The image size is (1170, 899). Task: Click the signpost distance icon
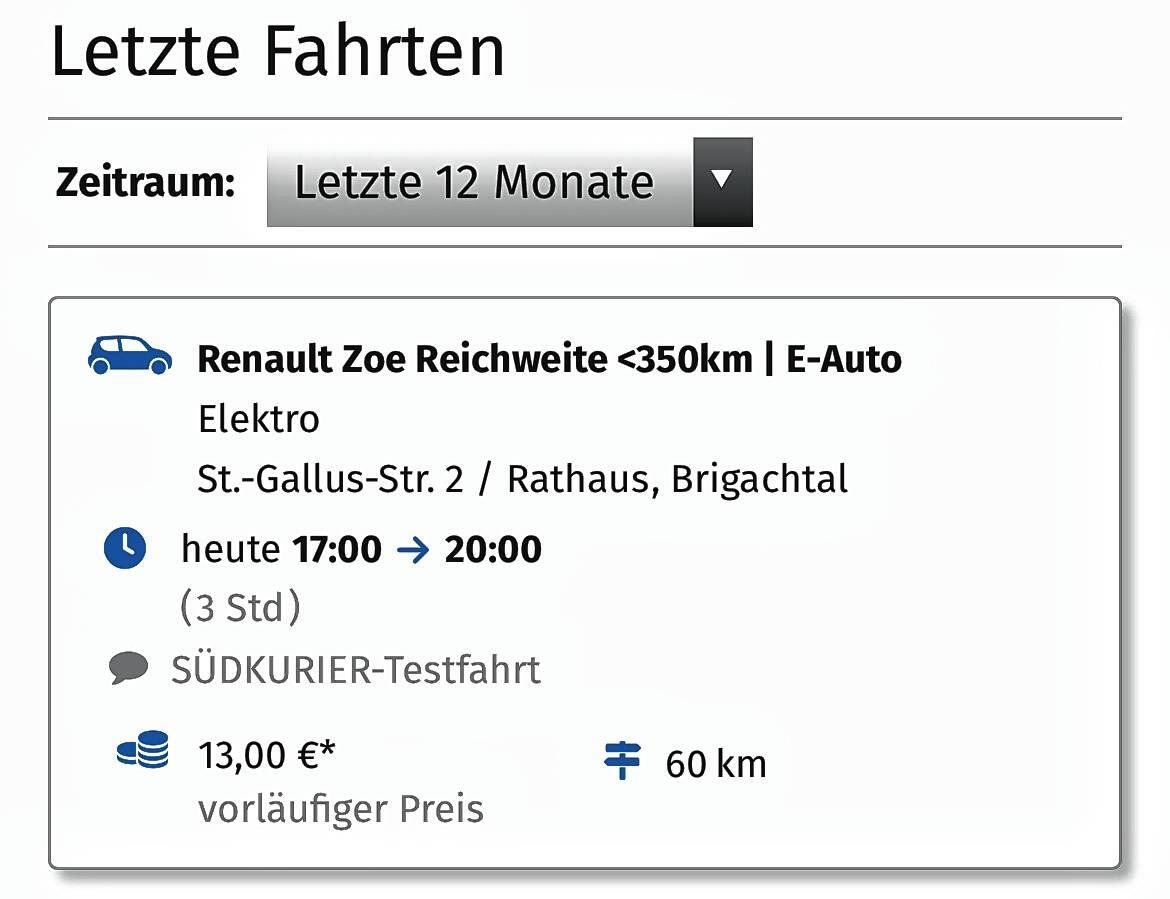pyautogui.click(x=622, y=760)
